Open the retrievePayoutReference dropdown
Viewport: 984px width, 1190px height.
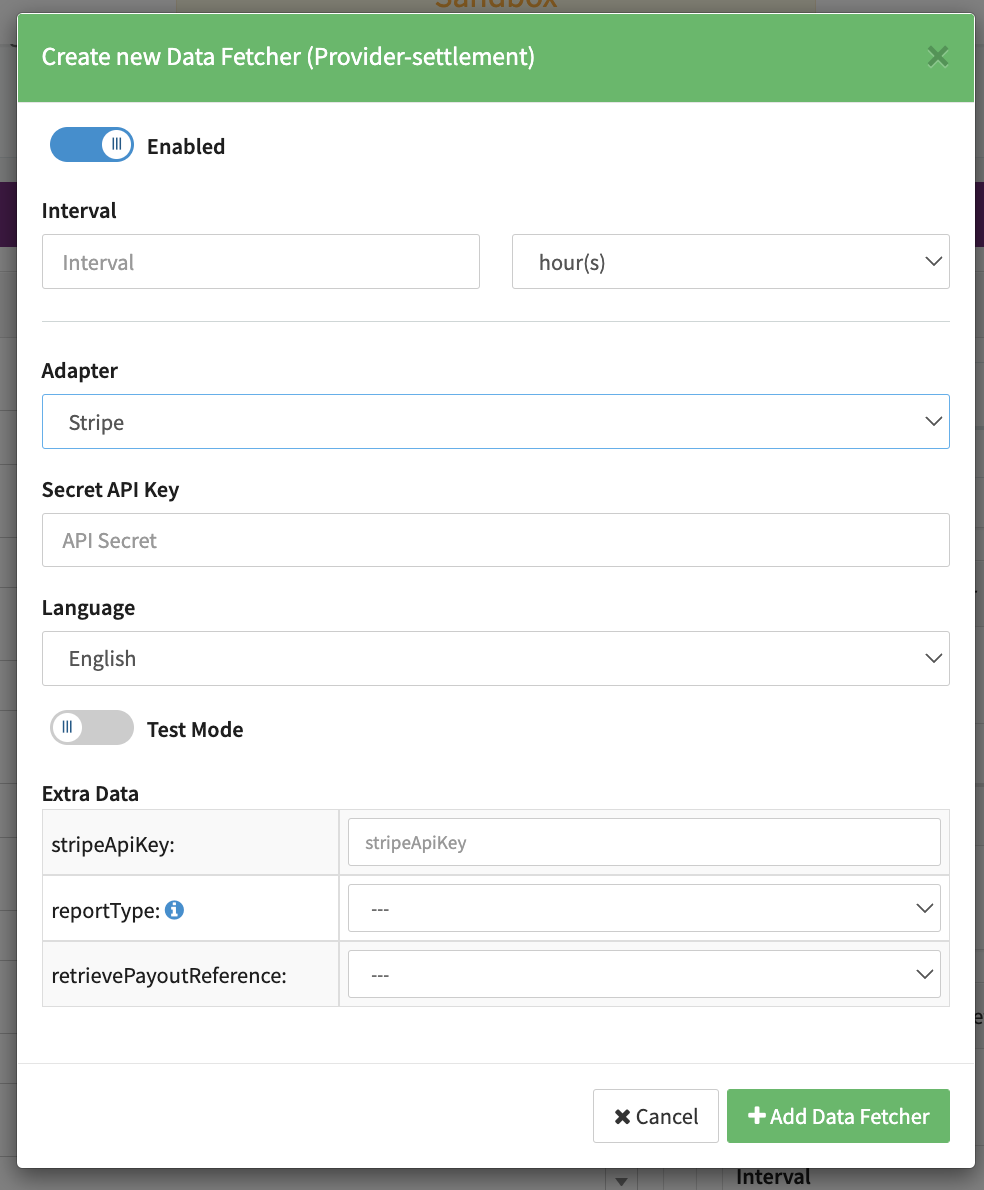[643, 974]
